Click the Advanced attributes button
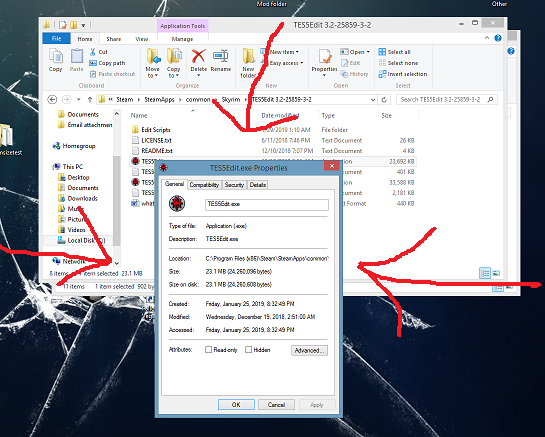Image resolution: width=545 pixels, height=437 pixels. (x=309, y=350)
